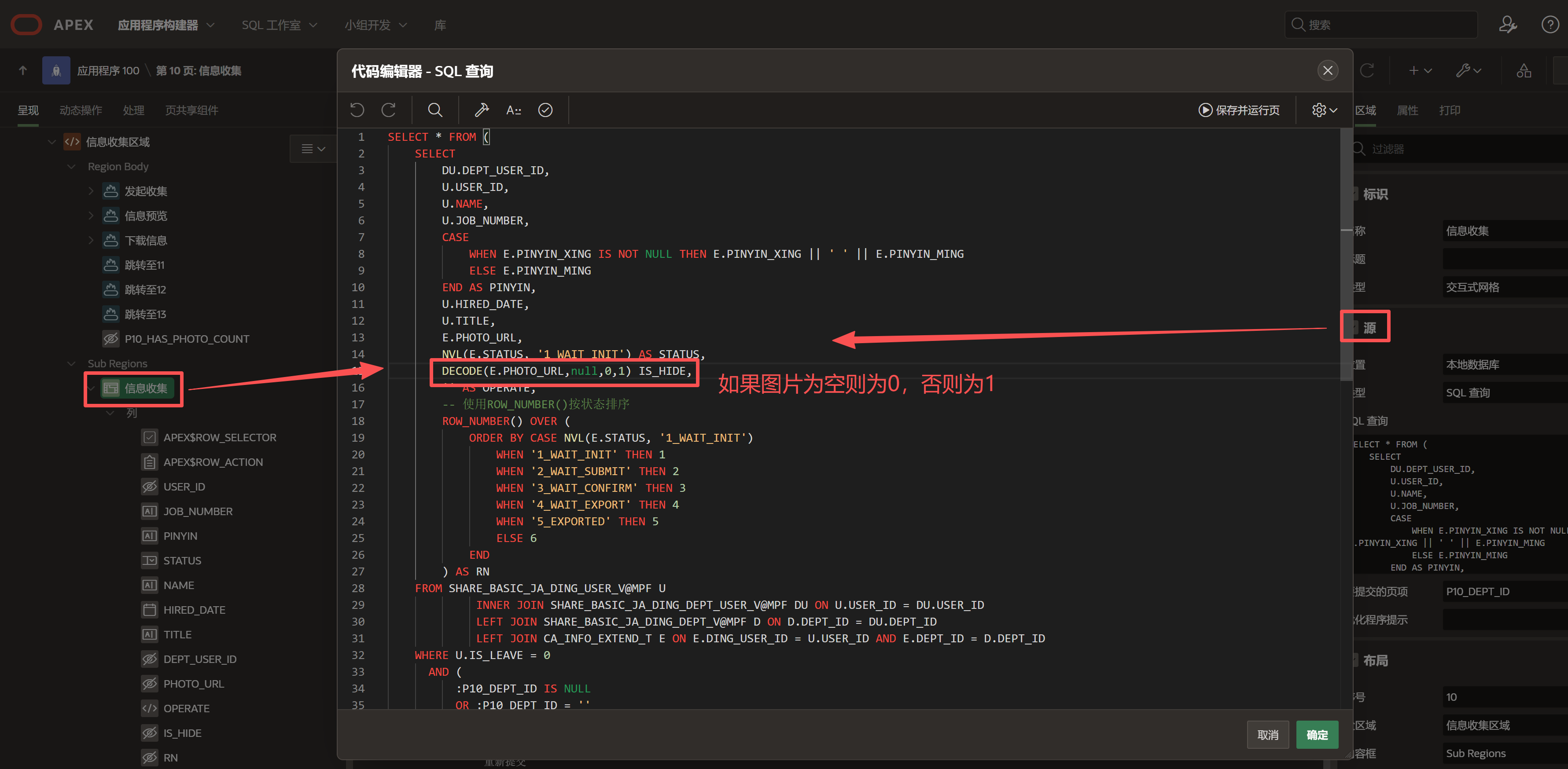The width and height of the screenshot is (1568, 769).
Task: Expand the 发起收集 tree node
Action: (x=91, y=191)
